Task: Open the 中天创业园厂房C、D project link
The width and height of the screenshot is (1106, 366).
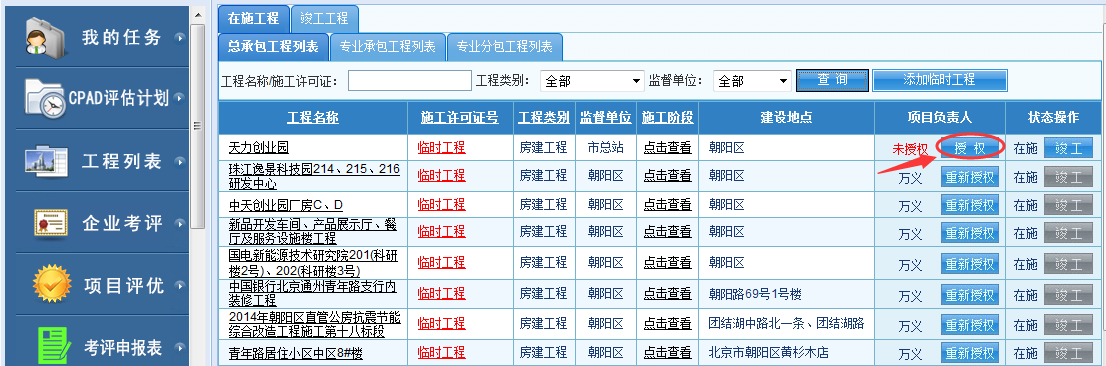Action: (x=286, y=205)
